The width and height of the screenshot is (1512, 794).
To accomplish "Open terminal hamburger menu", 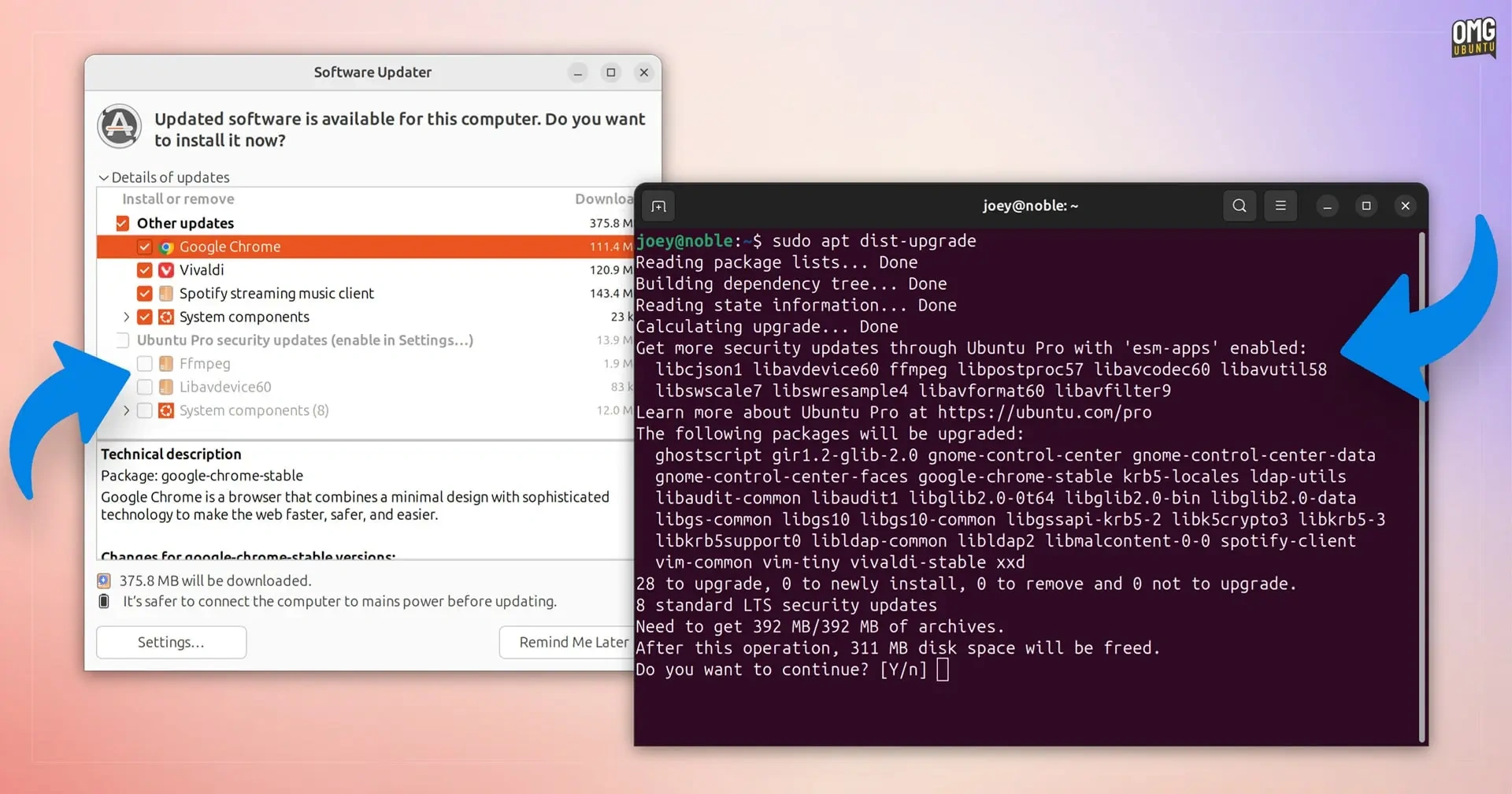I will click(x=1280, y=206).
